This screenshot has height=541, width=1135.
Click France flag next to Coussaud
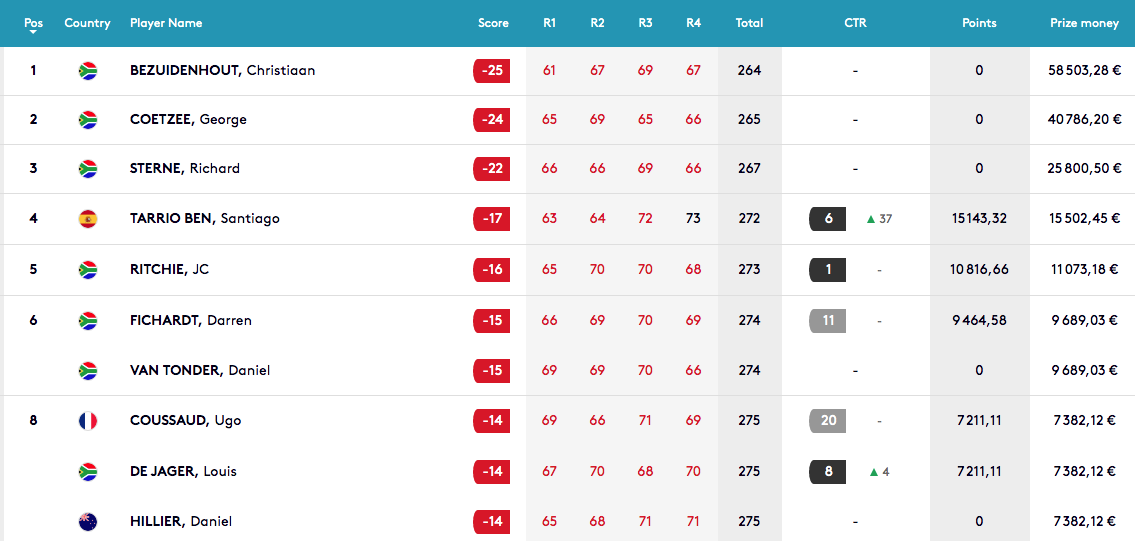pos(88,421)
